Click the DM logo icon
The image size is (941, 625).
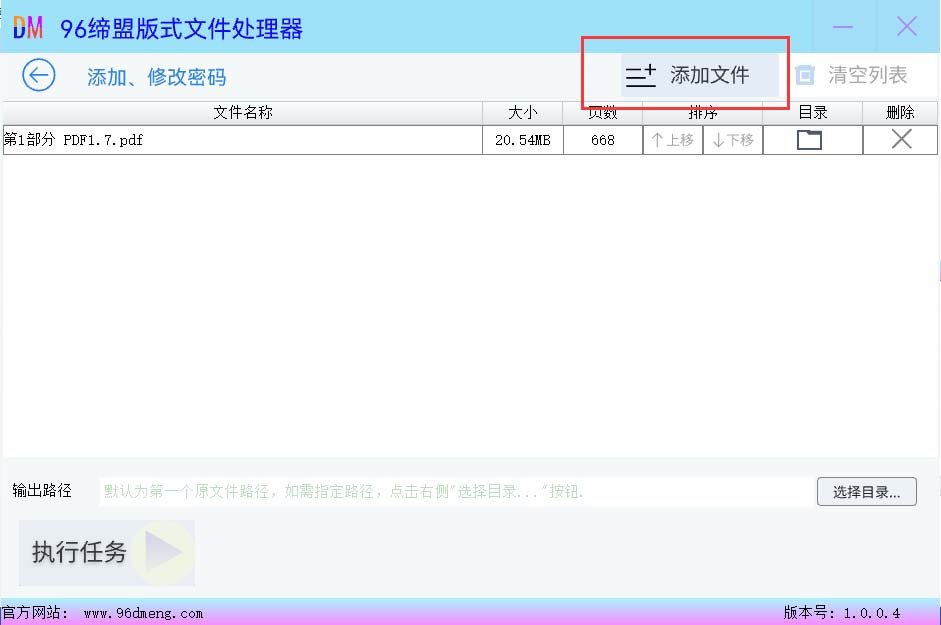point(28,27)
